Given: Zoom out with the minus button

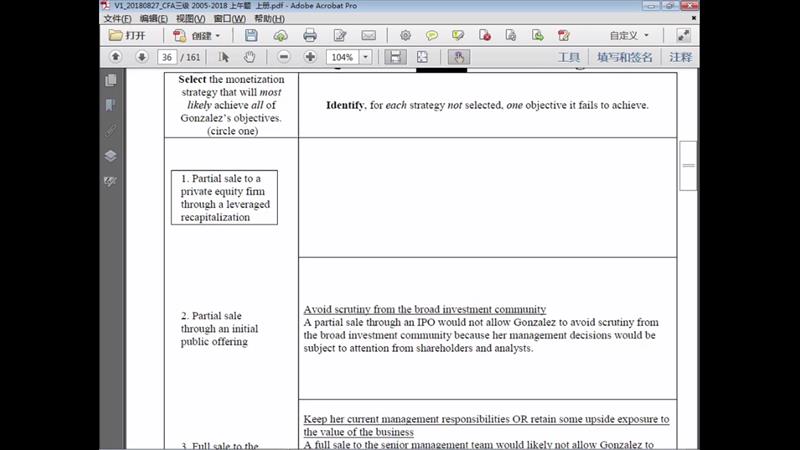Looking at the screenshot, I should [x=284, y=57].
